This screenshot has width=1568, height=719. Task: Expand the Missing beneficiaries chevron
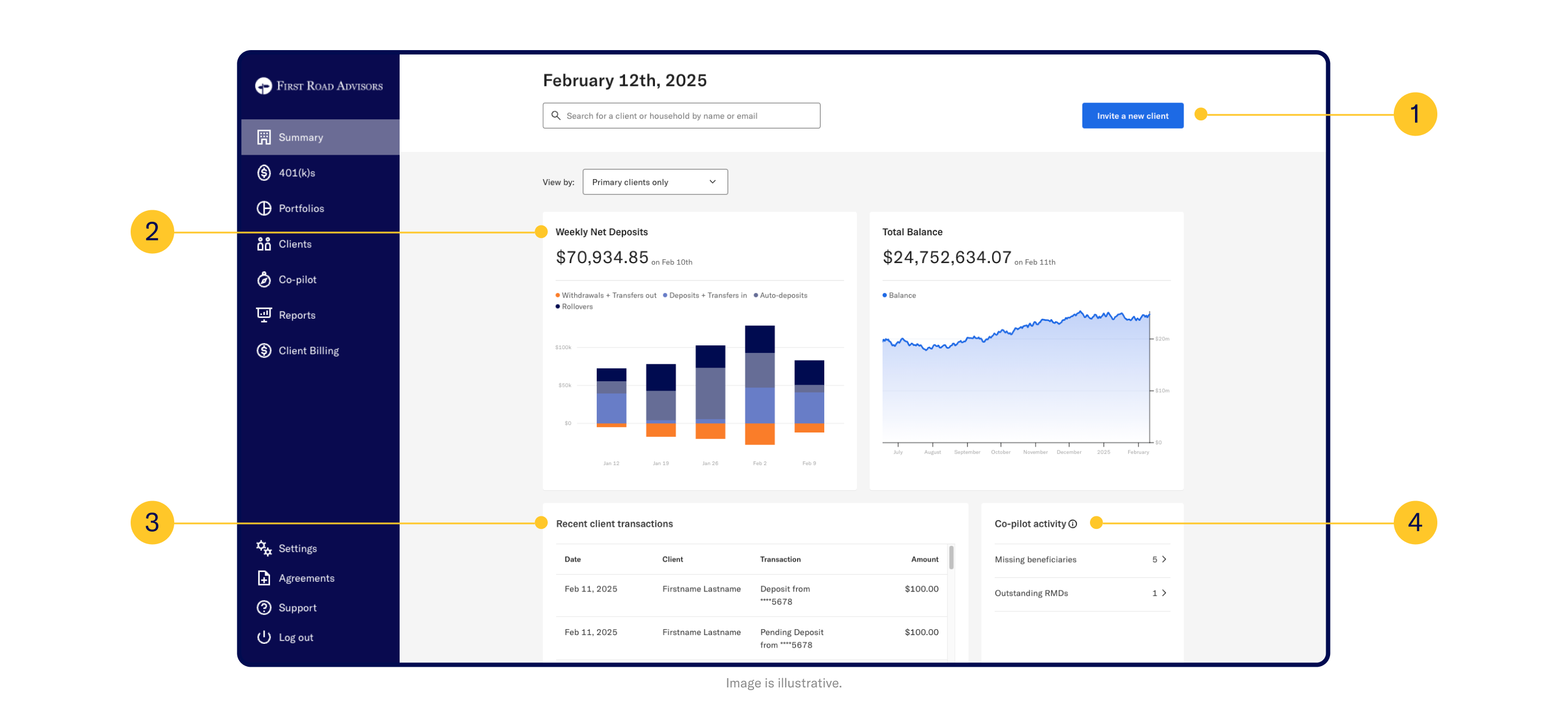(x=1163, y=559)
